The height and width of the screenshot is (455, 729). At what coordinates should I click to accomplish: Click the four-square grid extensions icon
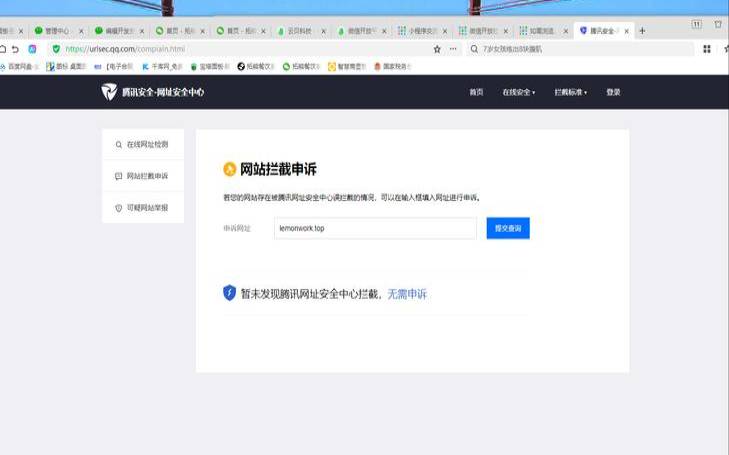(707, 49)
